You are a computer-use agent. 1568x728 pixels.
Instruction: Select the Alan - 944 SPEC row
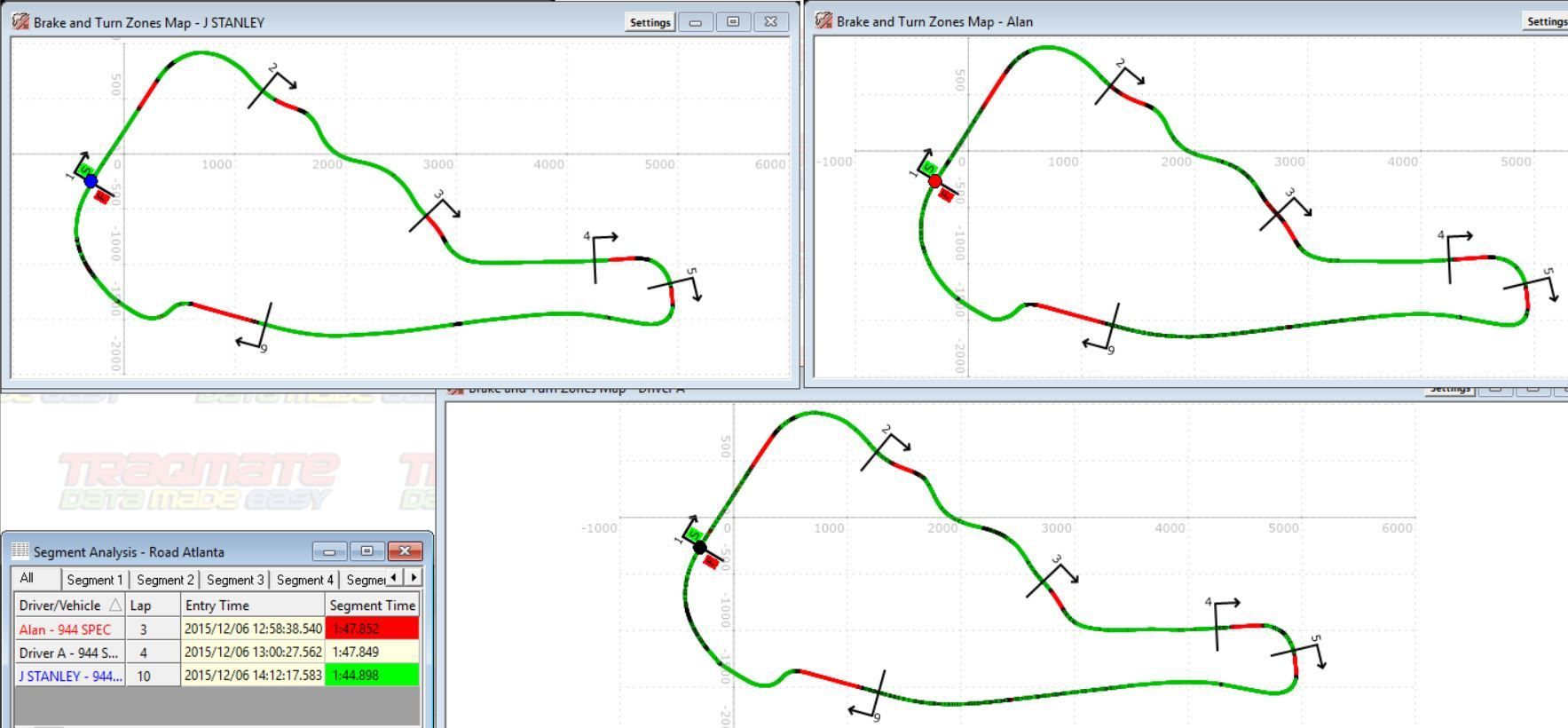point(66,629)
